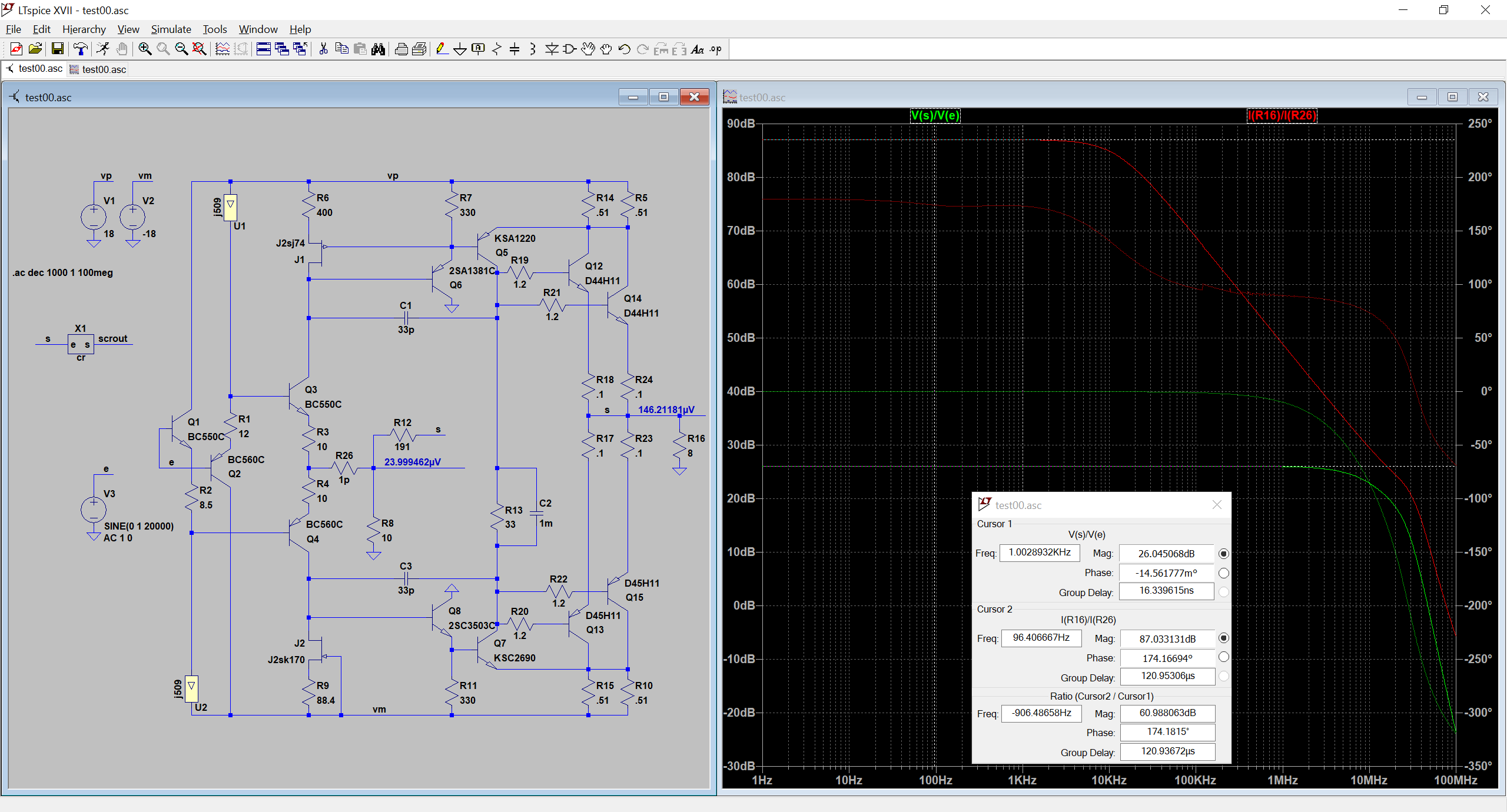
Task: Click Cursor 2 Freq field 96.406667Hz
Action: point(1041,638)
